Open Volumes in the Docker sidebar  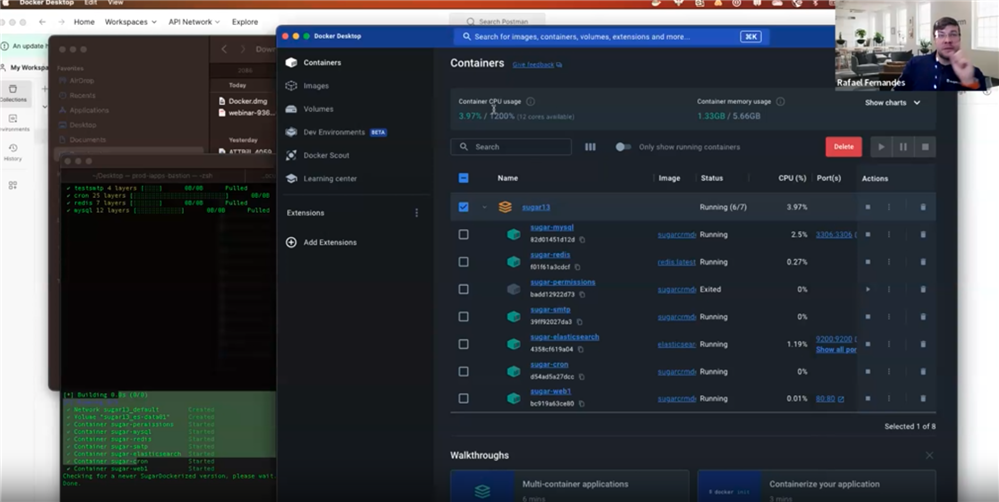pos(318,109)
